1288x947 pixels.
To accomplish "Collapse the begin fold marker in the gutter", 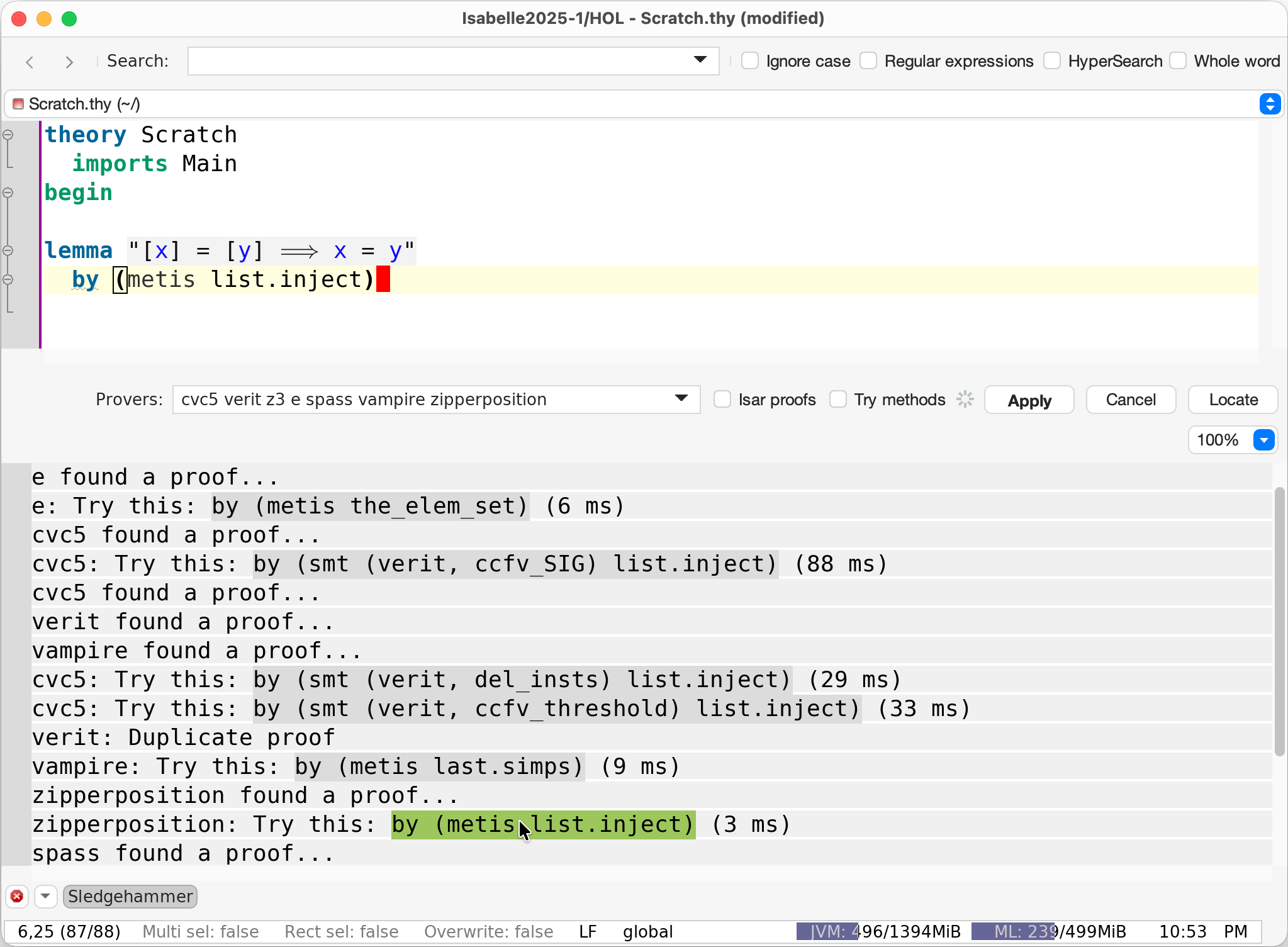I will 8,193.
